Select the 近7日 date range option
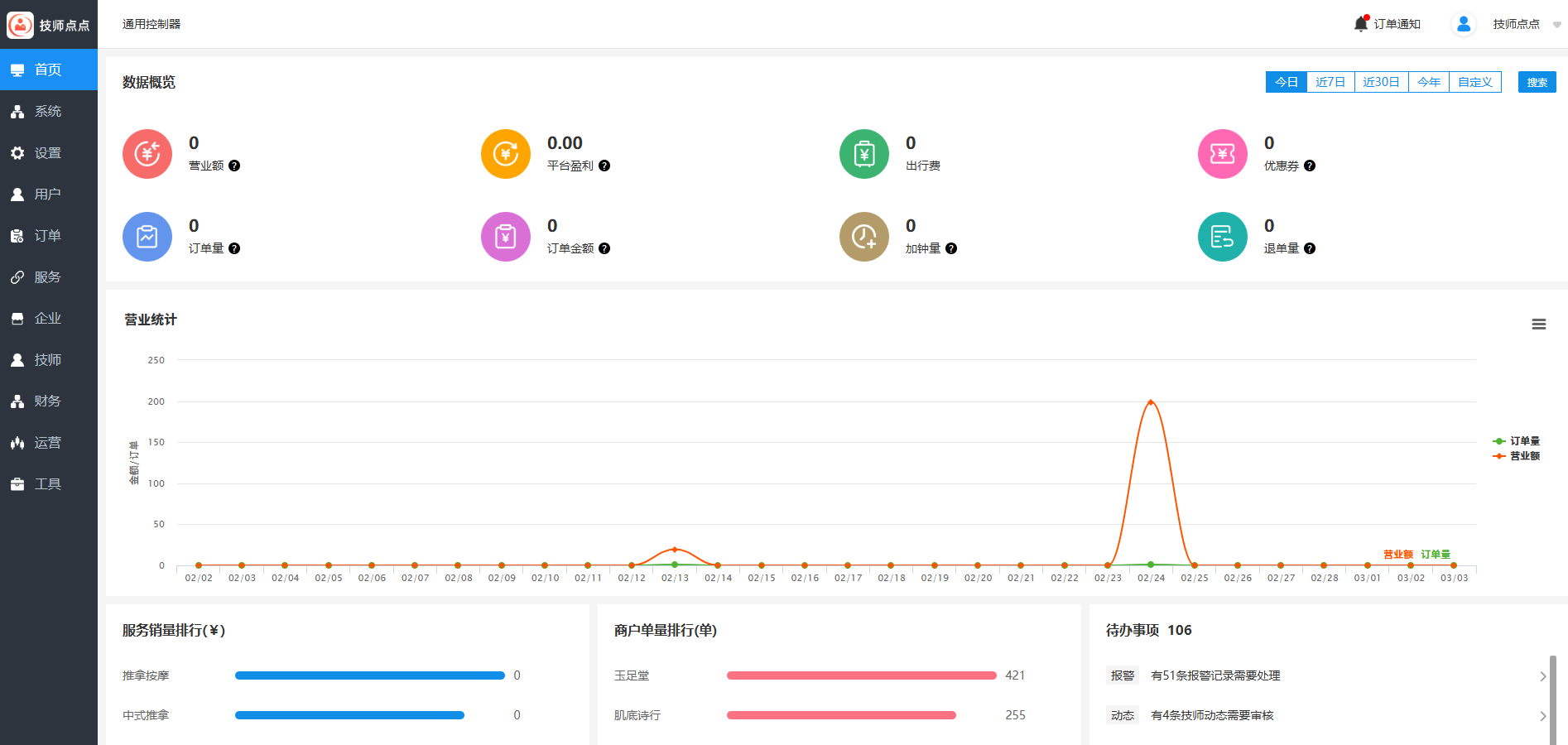1568x745 pixels. tap(1330, 82)
